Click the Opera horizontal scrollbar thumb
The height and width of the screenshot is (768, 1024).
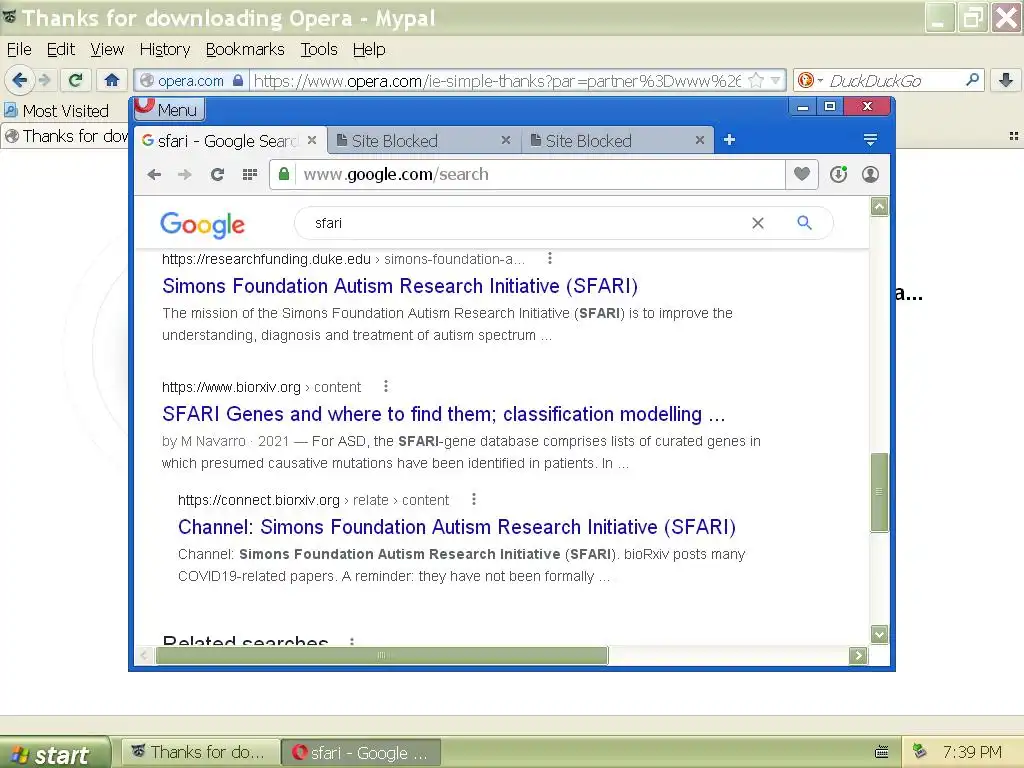(x=382, y=655)
